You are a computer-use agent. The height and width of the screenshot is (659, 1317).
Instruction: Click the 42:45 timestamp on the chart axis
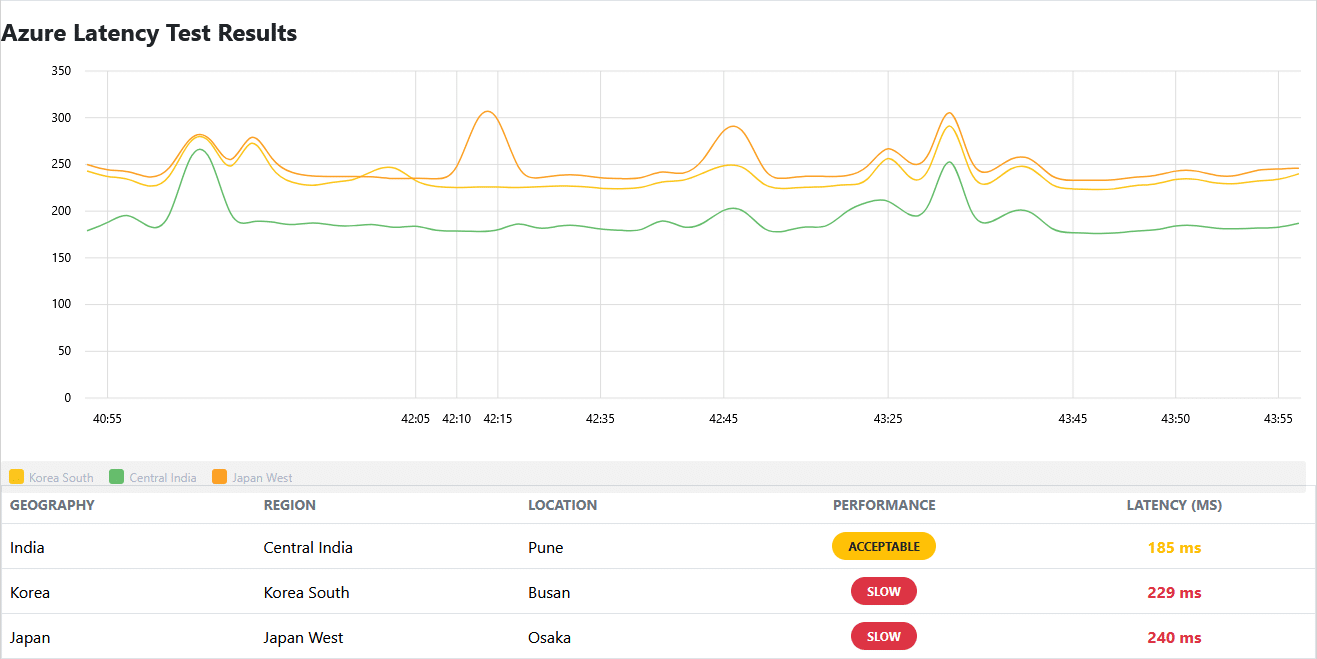[x=725, y=419]
